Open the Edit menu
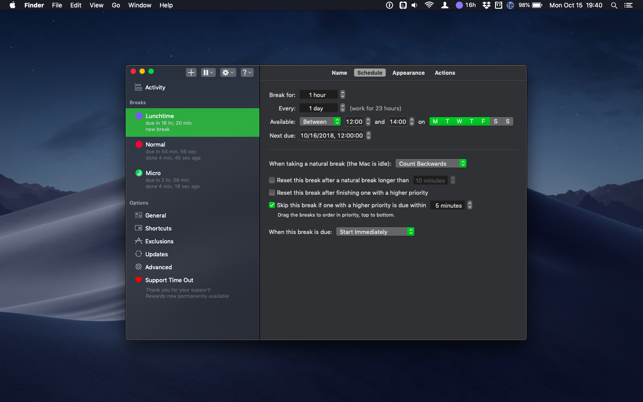 tap(75, 5)
